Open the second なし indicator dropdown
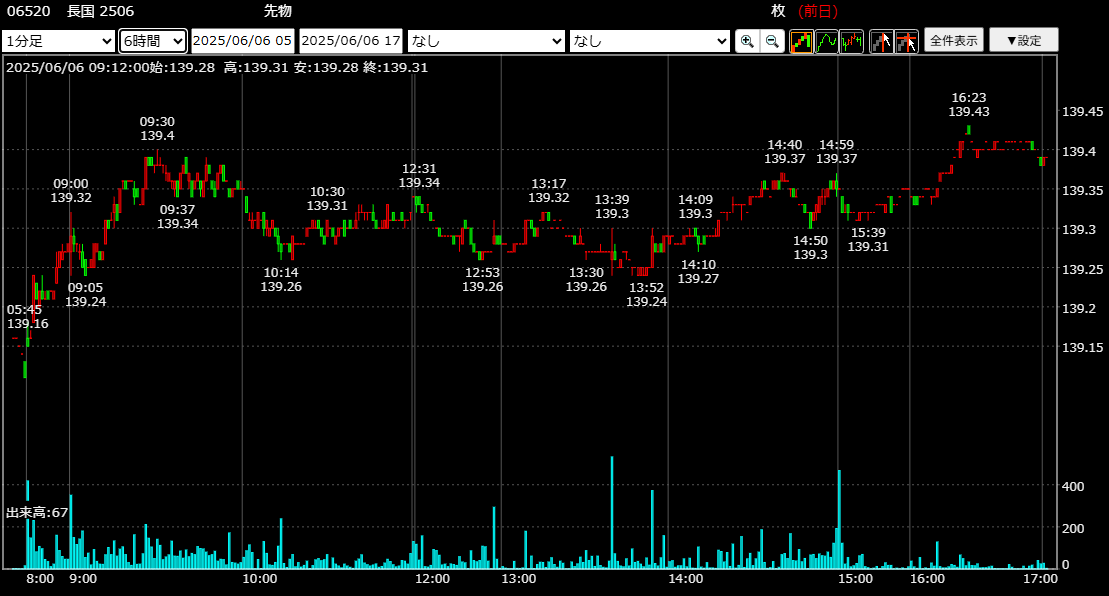Image resolution: width=1109 pixels, height=596 pixels. click(x=649, y=41)
